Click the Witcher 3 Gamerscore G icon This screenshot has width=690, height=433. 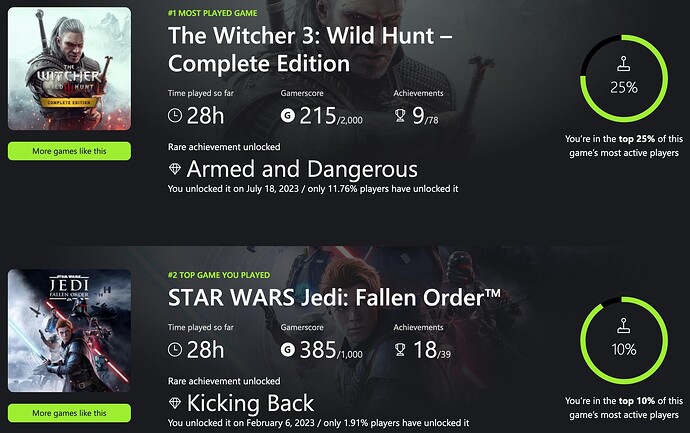click(288, 116)
